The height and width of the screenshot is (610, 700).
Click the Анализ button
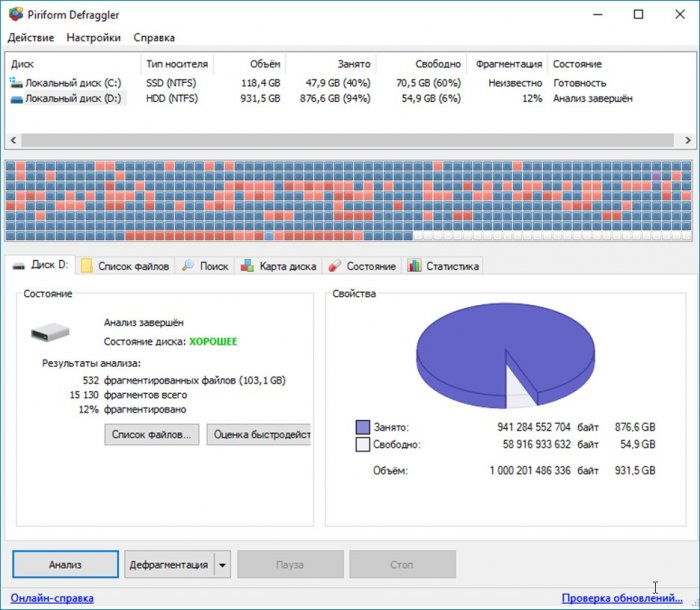[x=66, y=564]
